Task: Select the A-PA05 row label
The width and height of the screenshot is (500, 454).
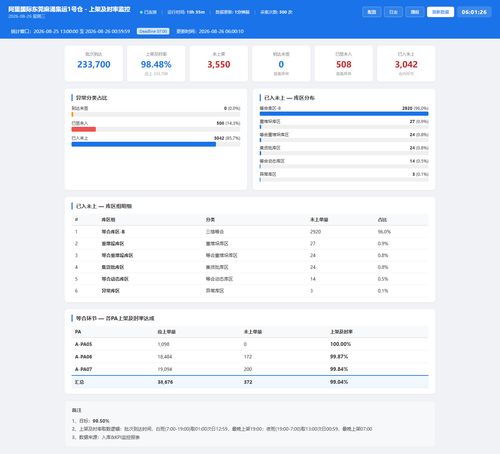Action: [83, 344]
